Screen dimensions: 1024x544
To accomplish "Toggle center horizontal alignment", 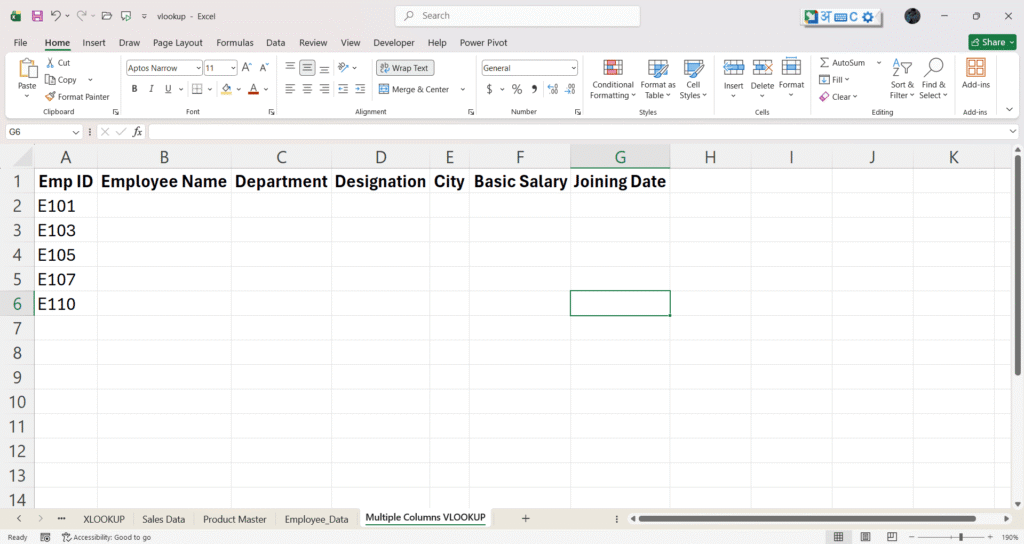I will (308, 89).
